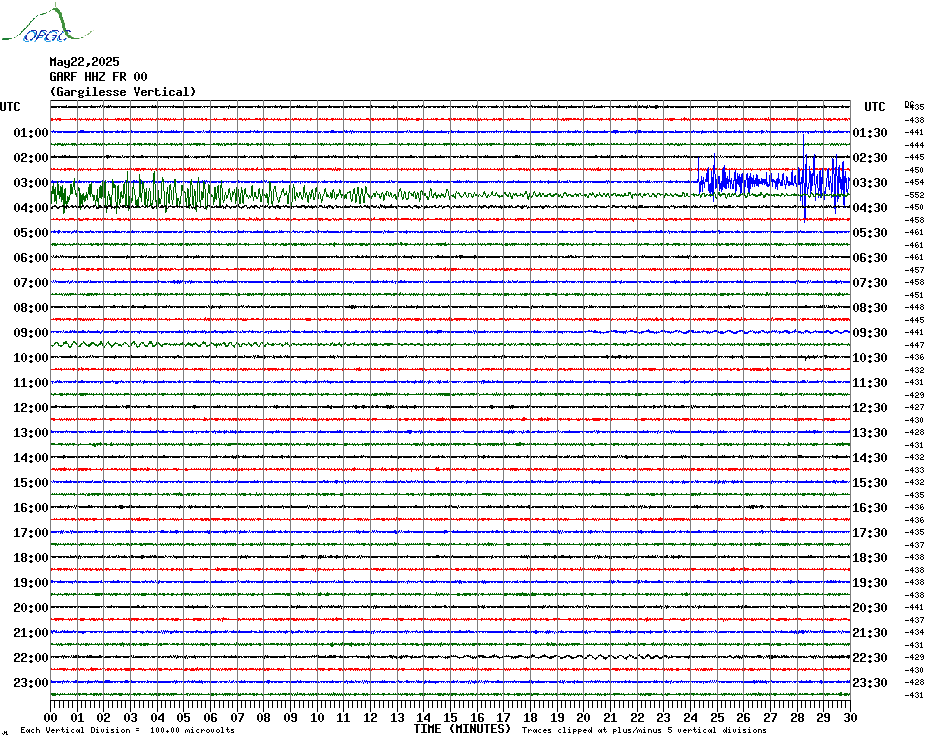This screenshot has height=744, width=930.
Task: Click minute label 05 on the time axis
Action: (184, 717)
